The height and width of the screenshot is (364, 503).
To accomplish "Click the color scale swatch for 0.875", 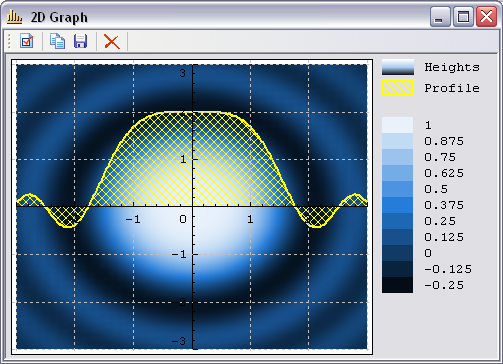I will (397, 141).
